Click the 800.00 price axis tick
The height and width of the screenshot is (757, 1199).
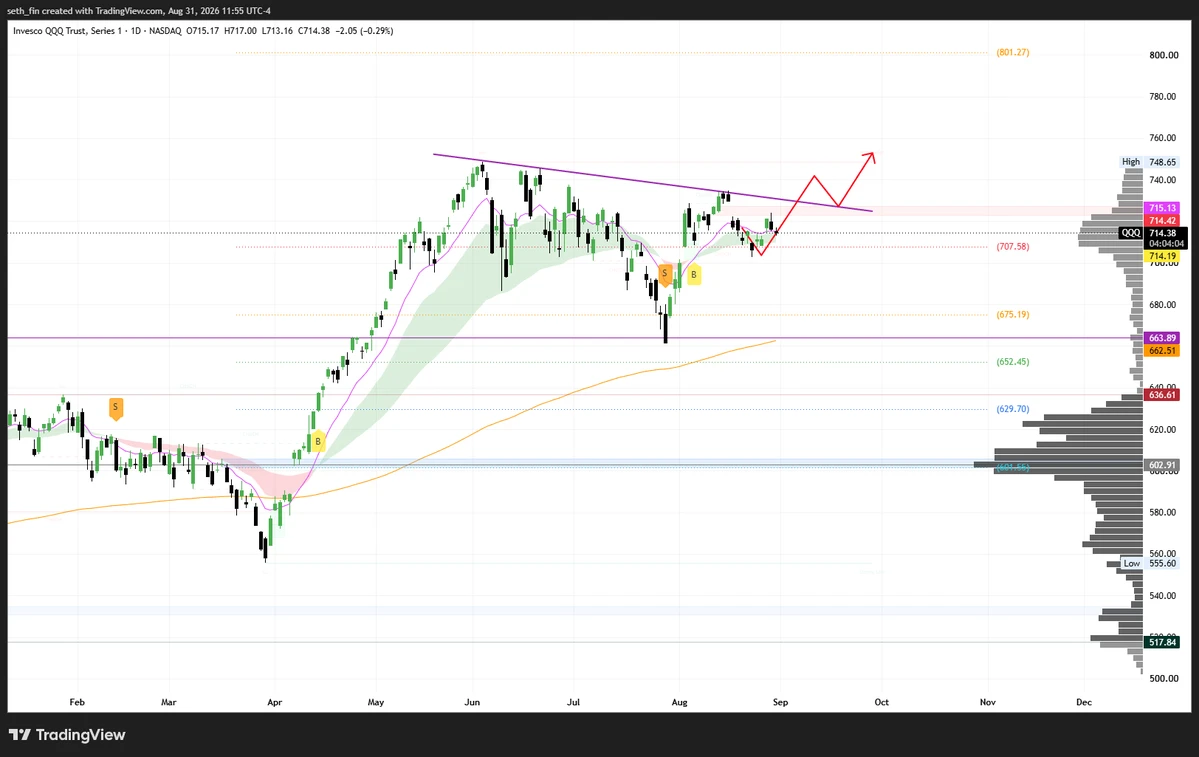click(1164, 55)
